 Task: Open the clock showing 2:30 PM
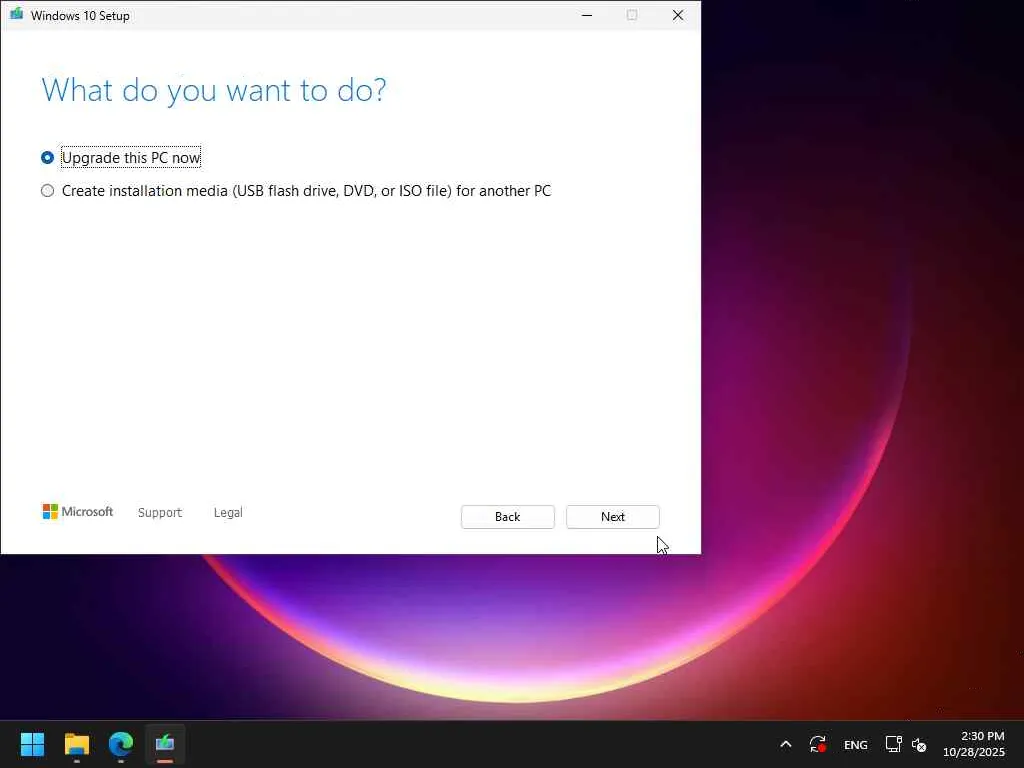click(973, 744)
